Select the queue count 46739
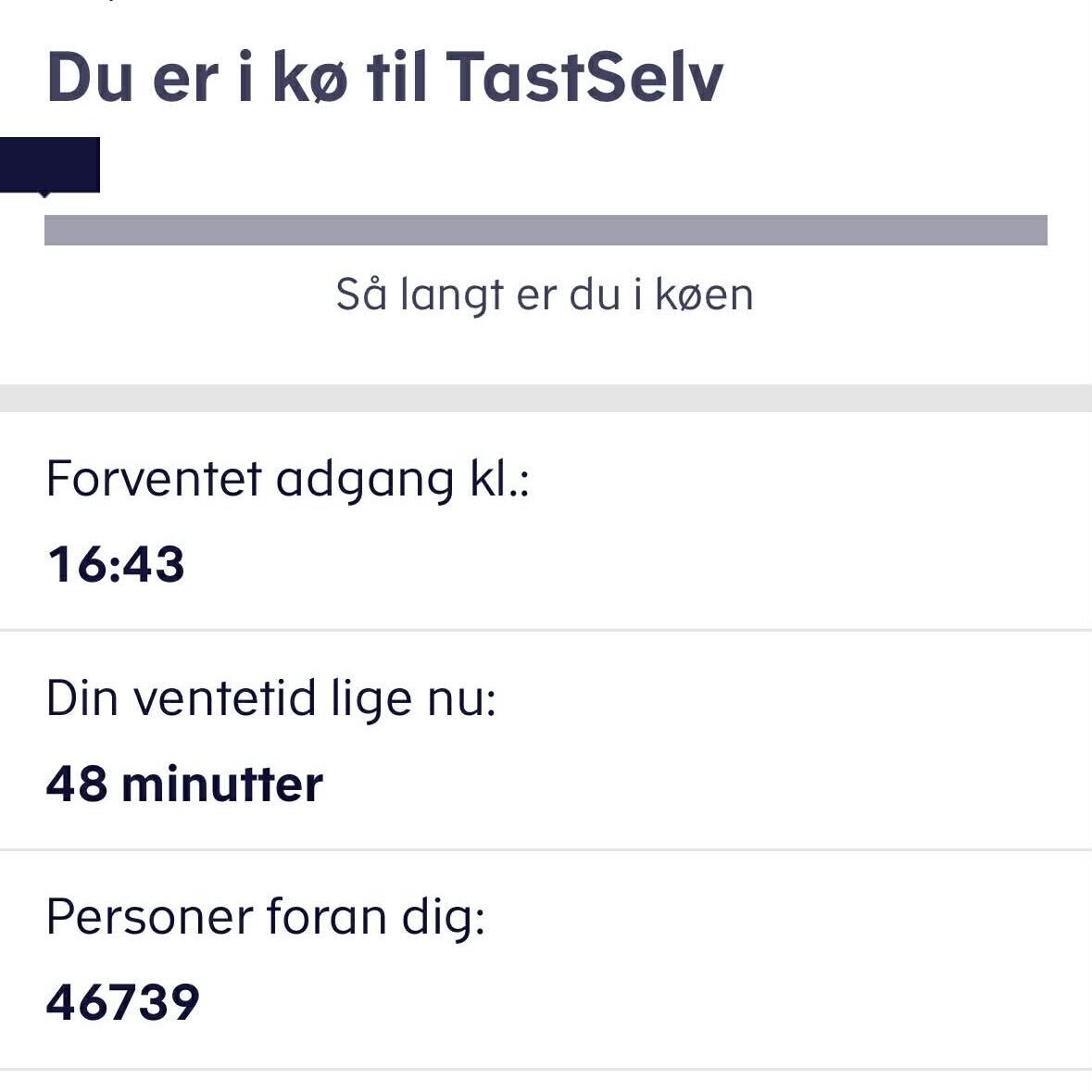This screenshot has width=1092, height=1092. click(122, 1002)
